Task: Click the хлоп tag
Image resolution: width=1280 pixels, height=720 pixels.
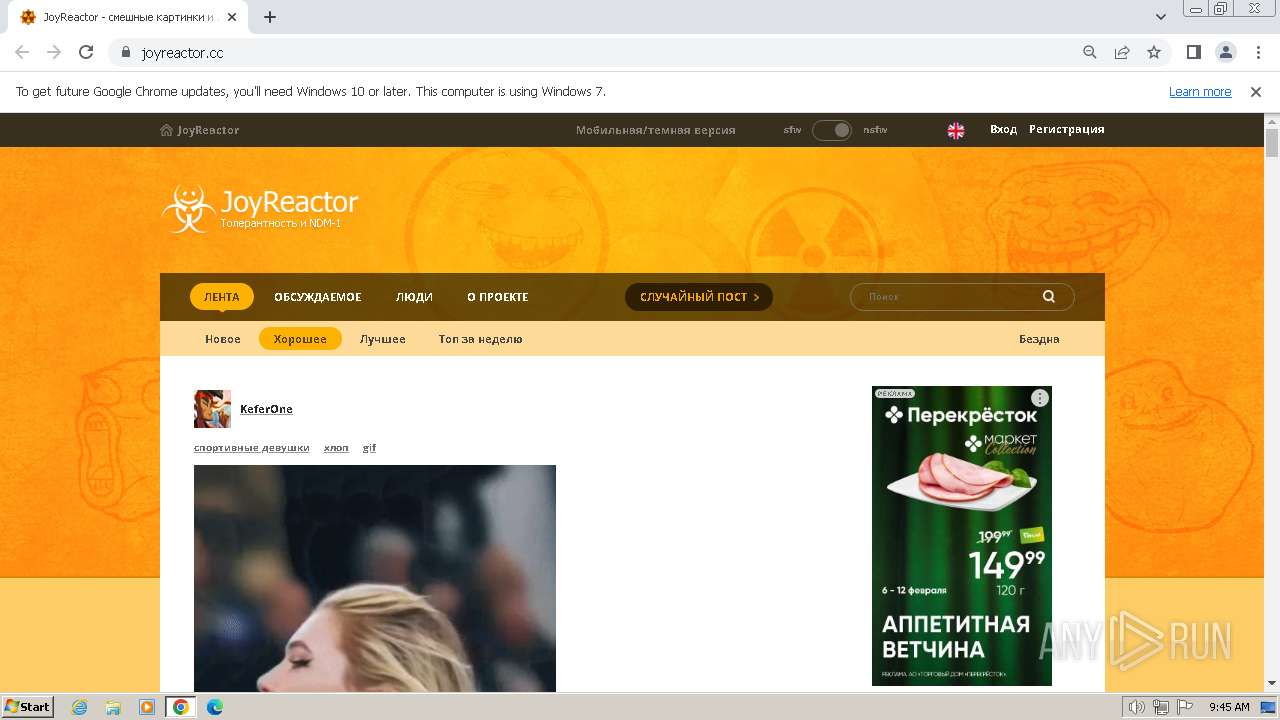Action: pyautogui.click(x=336, y=448)
